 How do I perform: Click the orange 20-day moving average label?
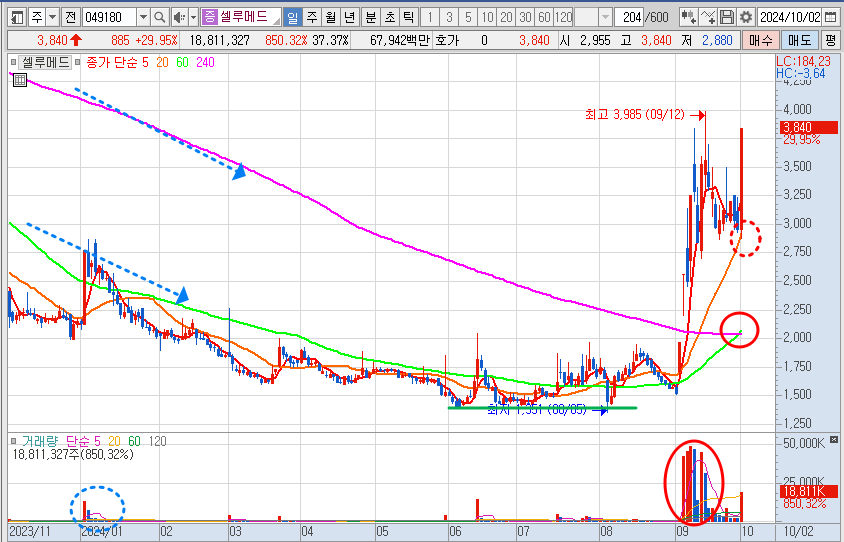162,62
